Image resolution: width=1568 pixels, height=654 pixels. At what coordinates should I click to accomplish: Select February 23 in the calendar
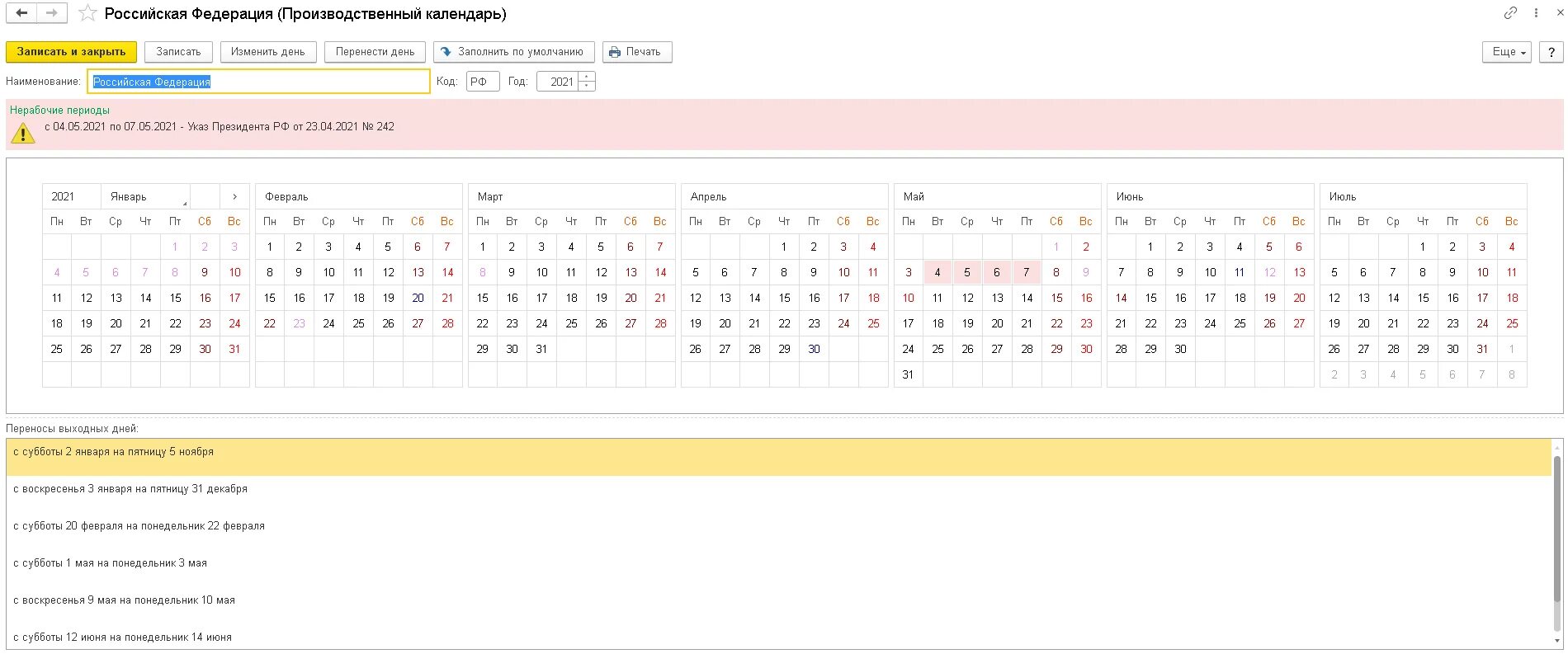click(299, 323)
